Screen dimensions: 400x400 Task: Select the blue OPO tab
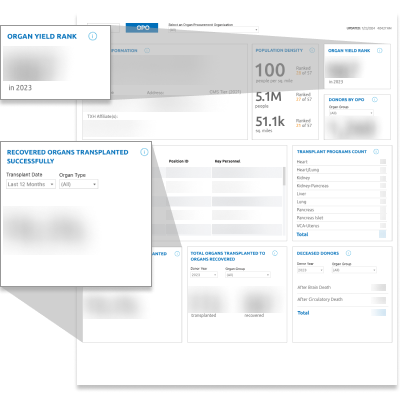142,28
